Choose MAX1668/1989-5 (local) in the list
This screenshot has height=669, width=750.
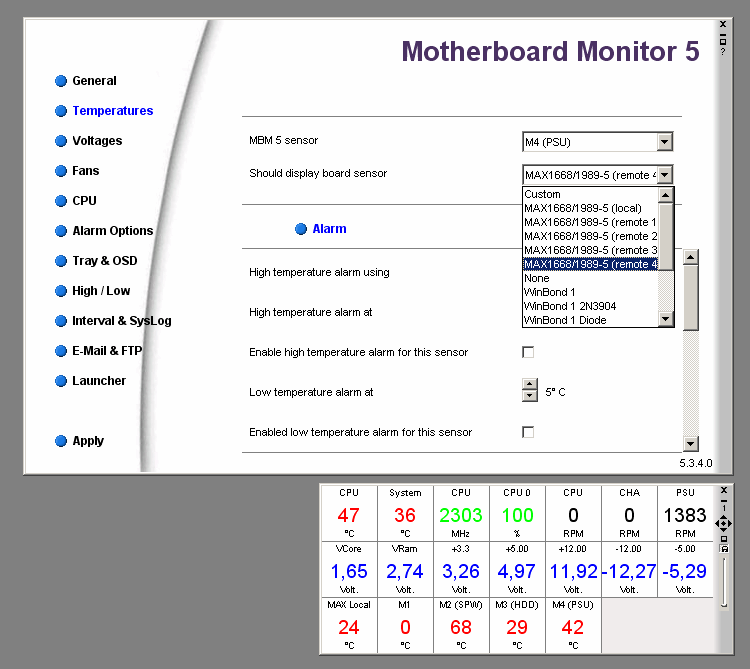(590, 208)
